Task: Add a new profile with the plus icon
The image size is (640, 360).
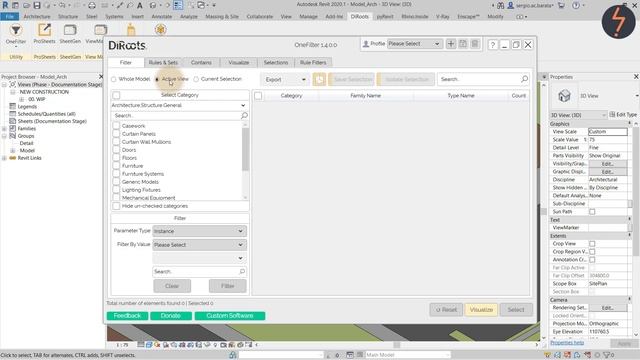Action: click(x=451, y=44)
